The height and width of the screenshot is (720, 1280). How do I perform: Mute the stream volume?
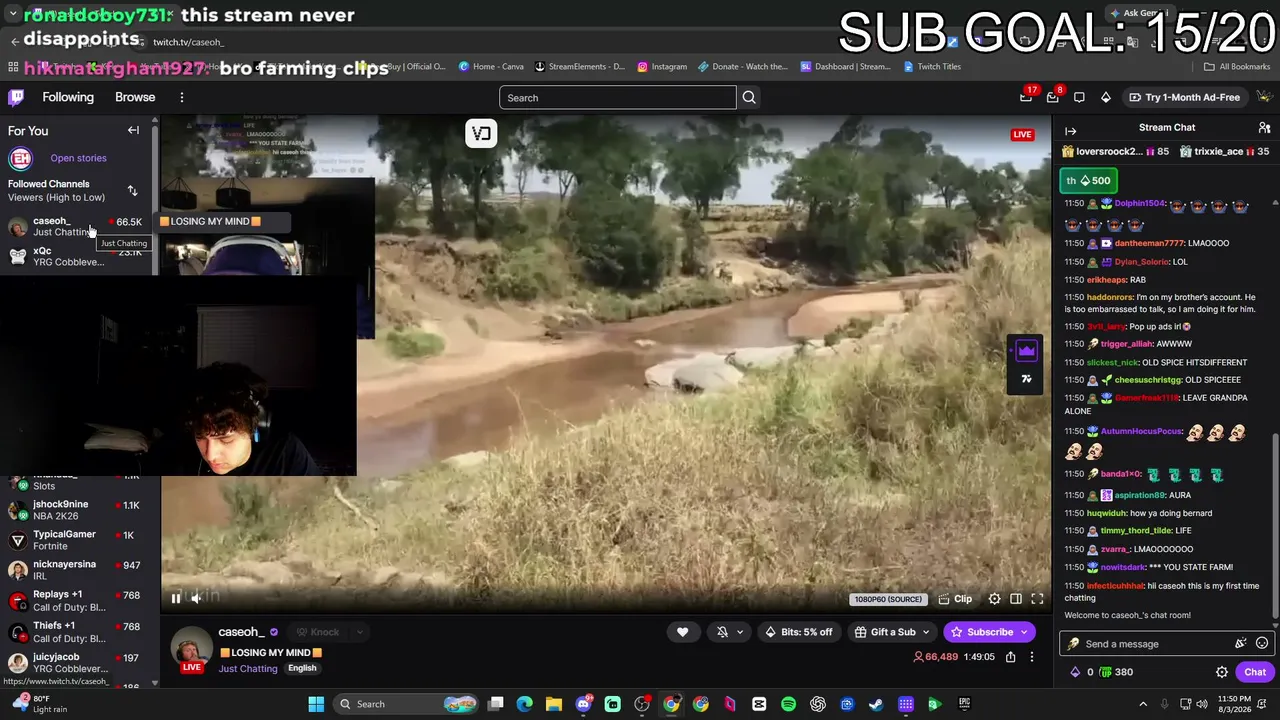196,599
